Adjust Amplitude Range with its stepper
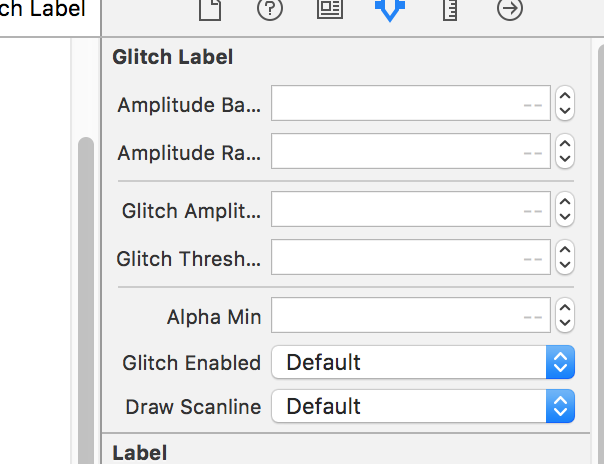604x464 pixels. pos(565,151)
